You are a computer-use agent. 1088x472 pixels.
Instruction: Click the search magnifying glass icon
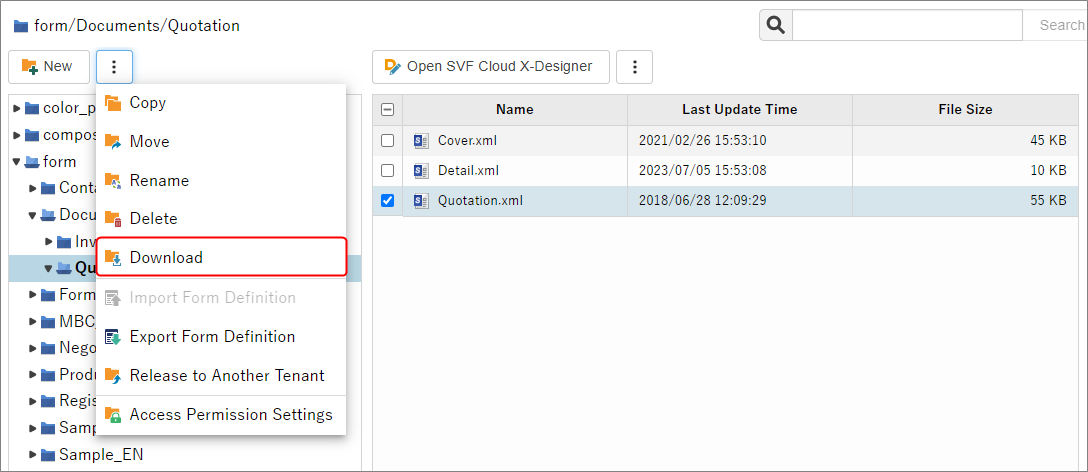pyautogui.click(x=775, y=25)
